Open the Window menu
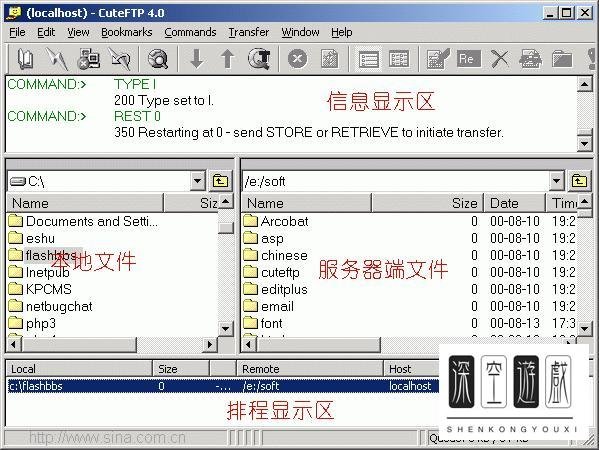599x450 pixels. click(300, 32)
